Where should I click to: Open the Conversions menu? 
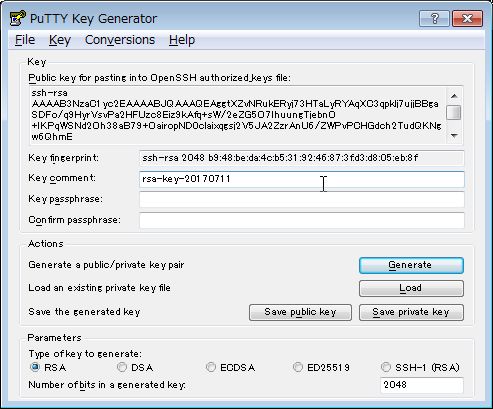pyautogui.click(x=120, y=40)
